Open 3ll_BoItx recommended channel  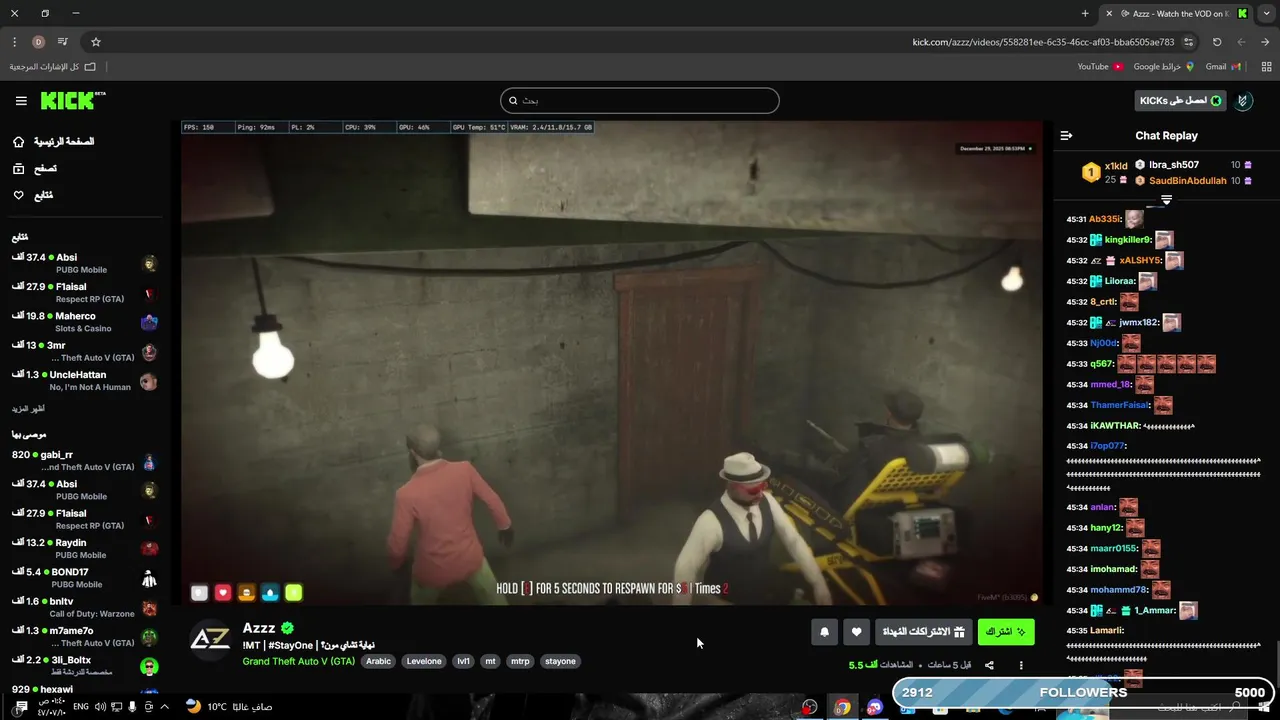[x=85, y=666]
